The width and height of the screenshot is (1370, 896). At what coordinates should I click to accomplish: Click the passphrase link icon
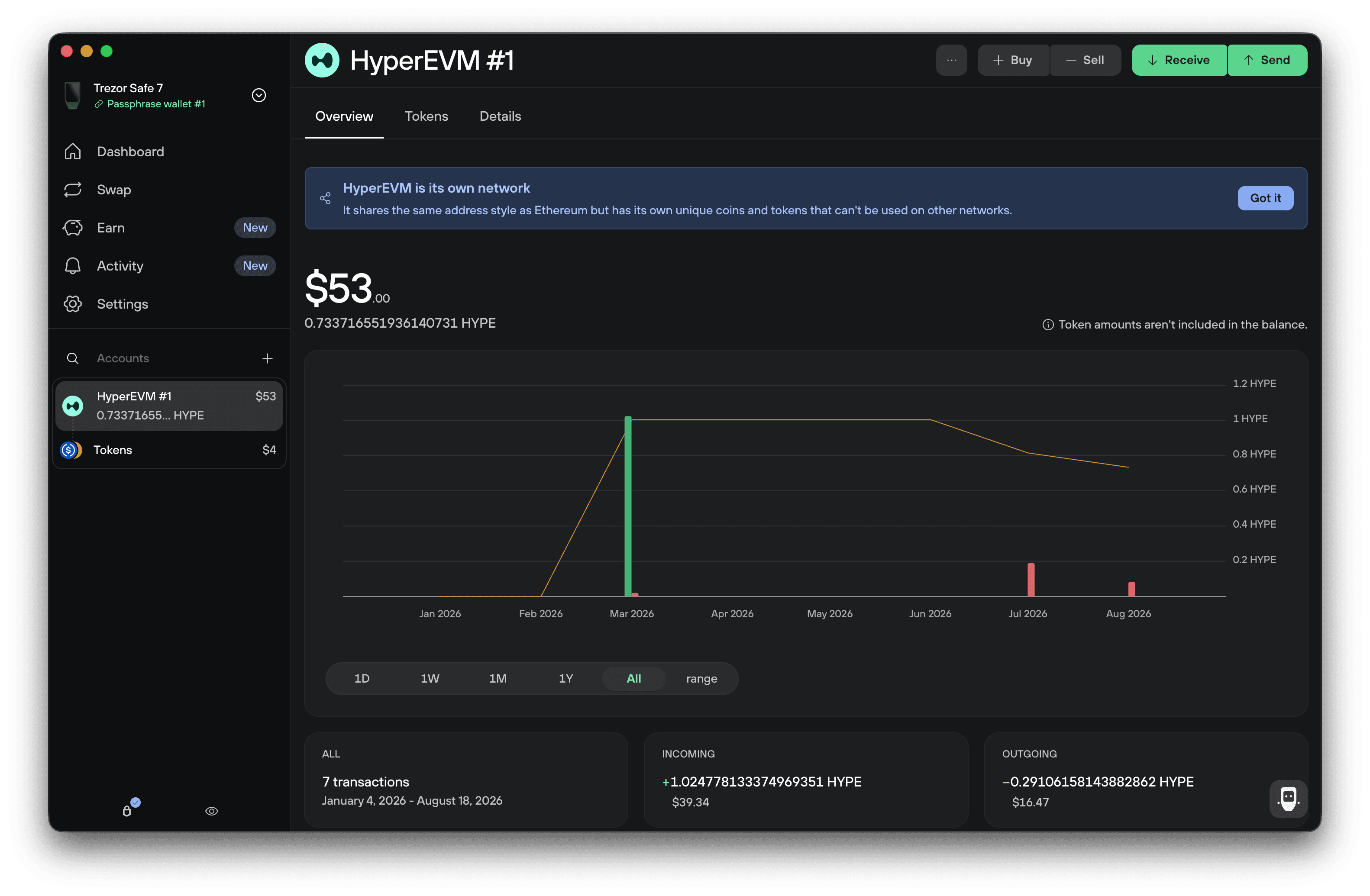coord(98,104)
